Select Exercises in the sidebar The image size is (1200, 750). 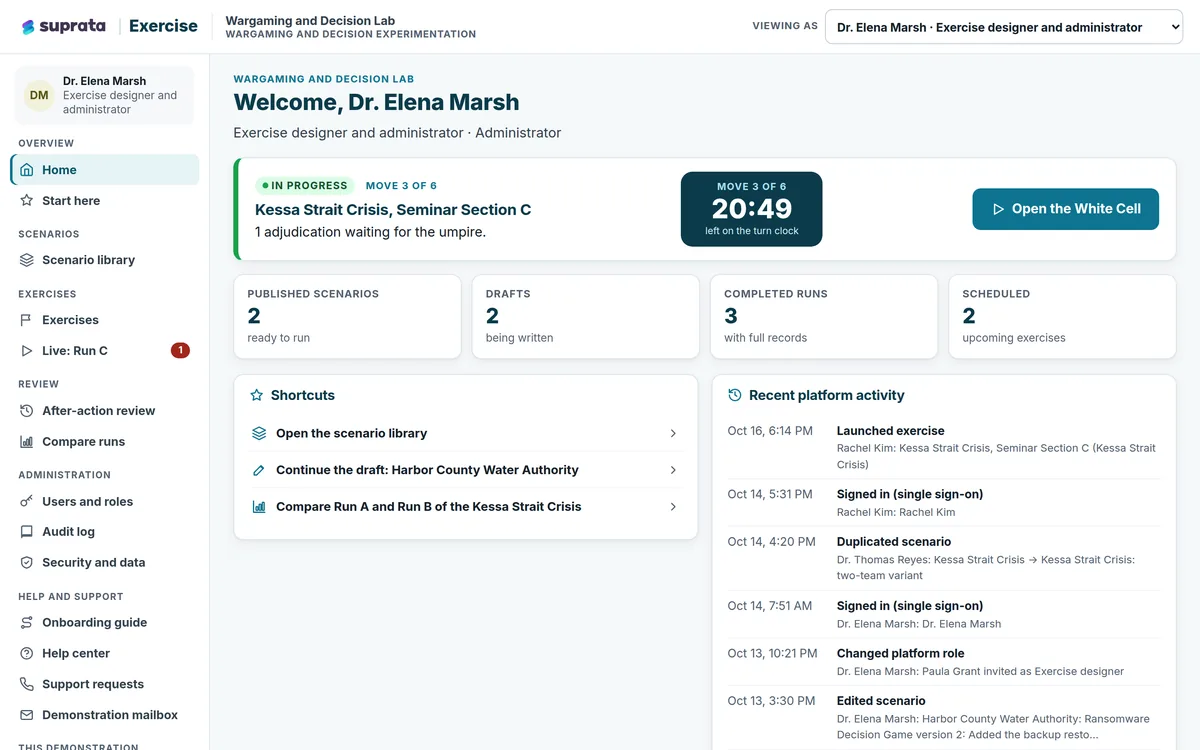pos(105,320)
